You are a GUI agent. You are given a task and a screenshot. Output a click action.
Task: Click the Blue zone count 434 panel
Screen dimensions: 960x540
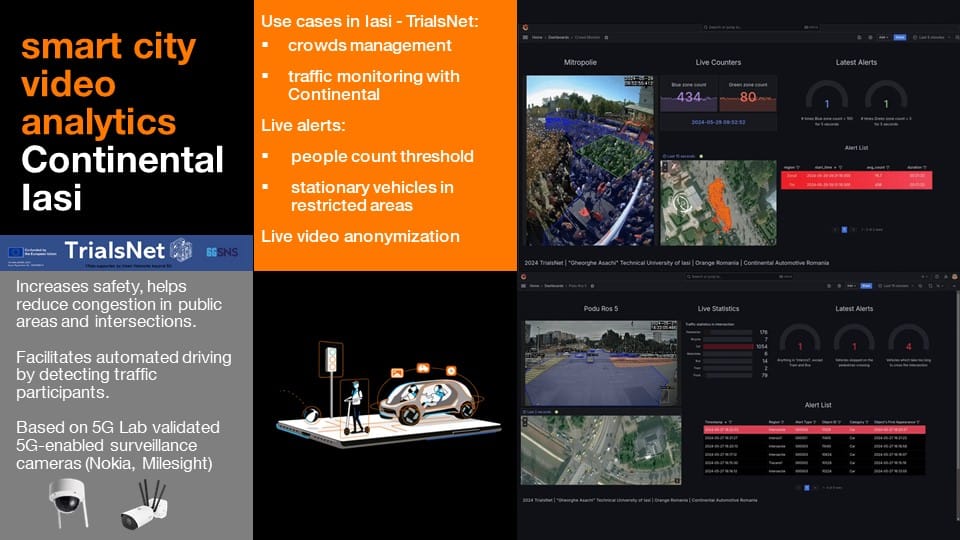[x=689, y=94]
